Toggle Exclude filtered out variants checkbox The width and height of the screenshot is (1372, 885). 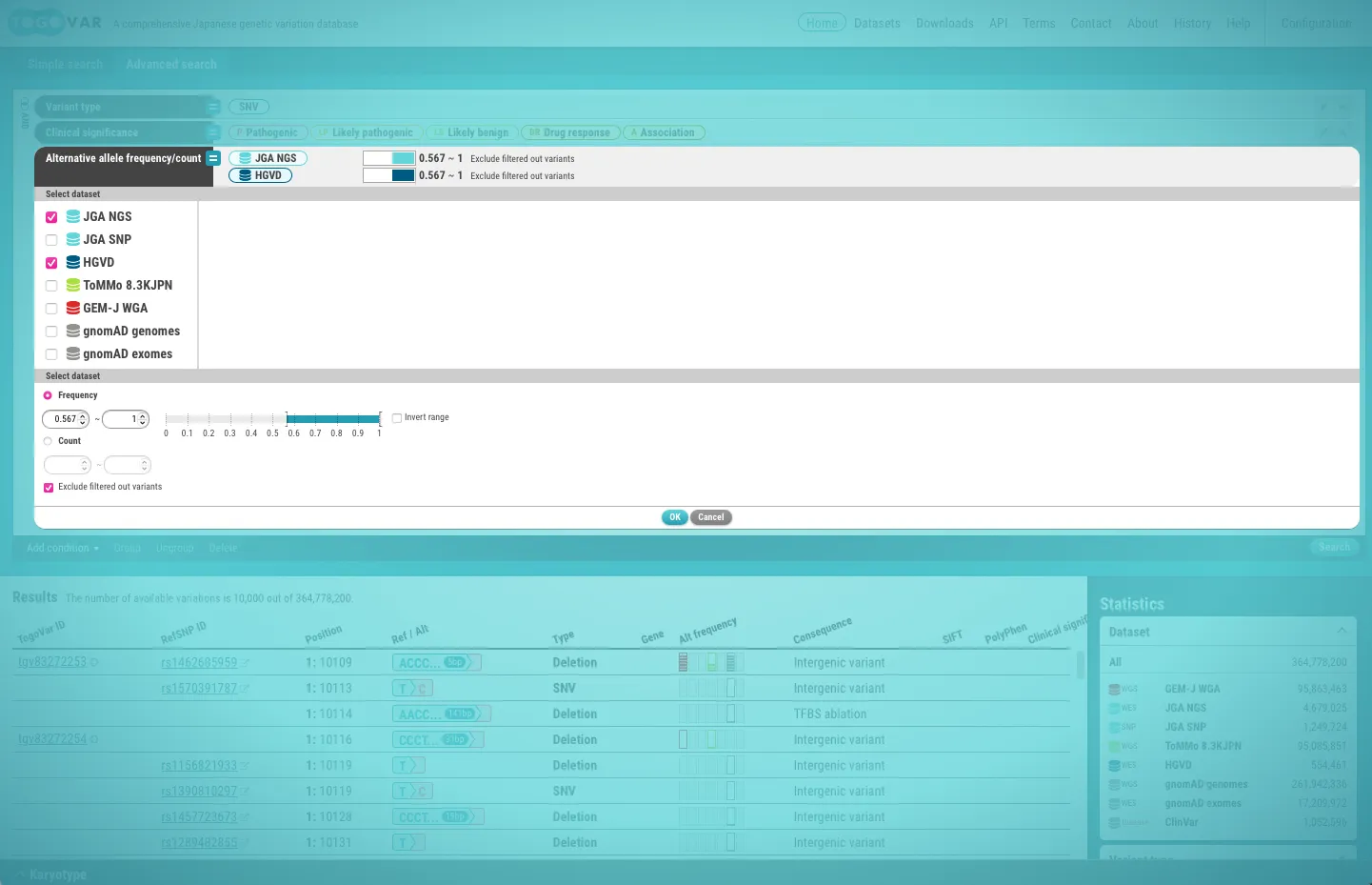pos(49,488)
